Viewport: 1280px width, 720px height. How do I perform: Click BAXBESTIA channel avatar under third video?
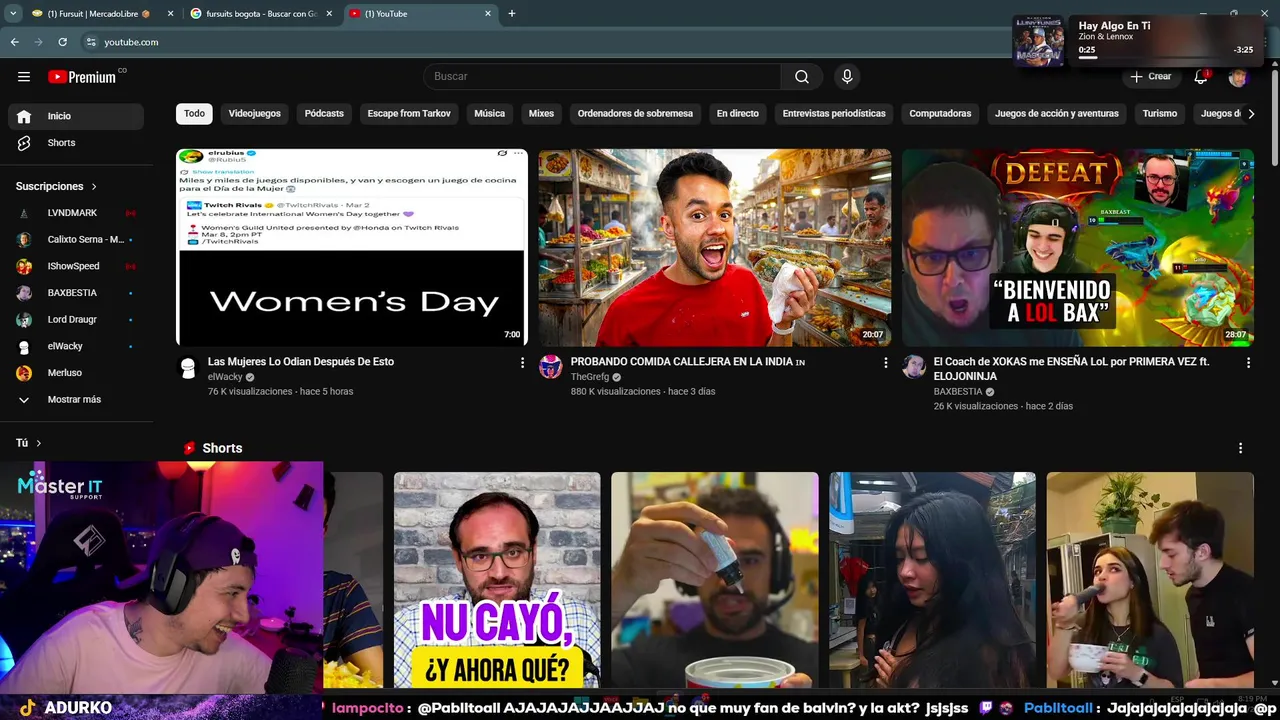[914, 367]
